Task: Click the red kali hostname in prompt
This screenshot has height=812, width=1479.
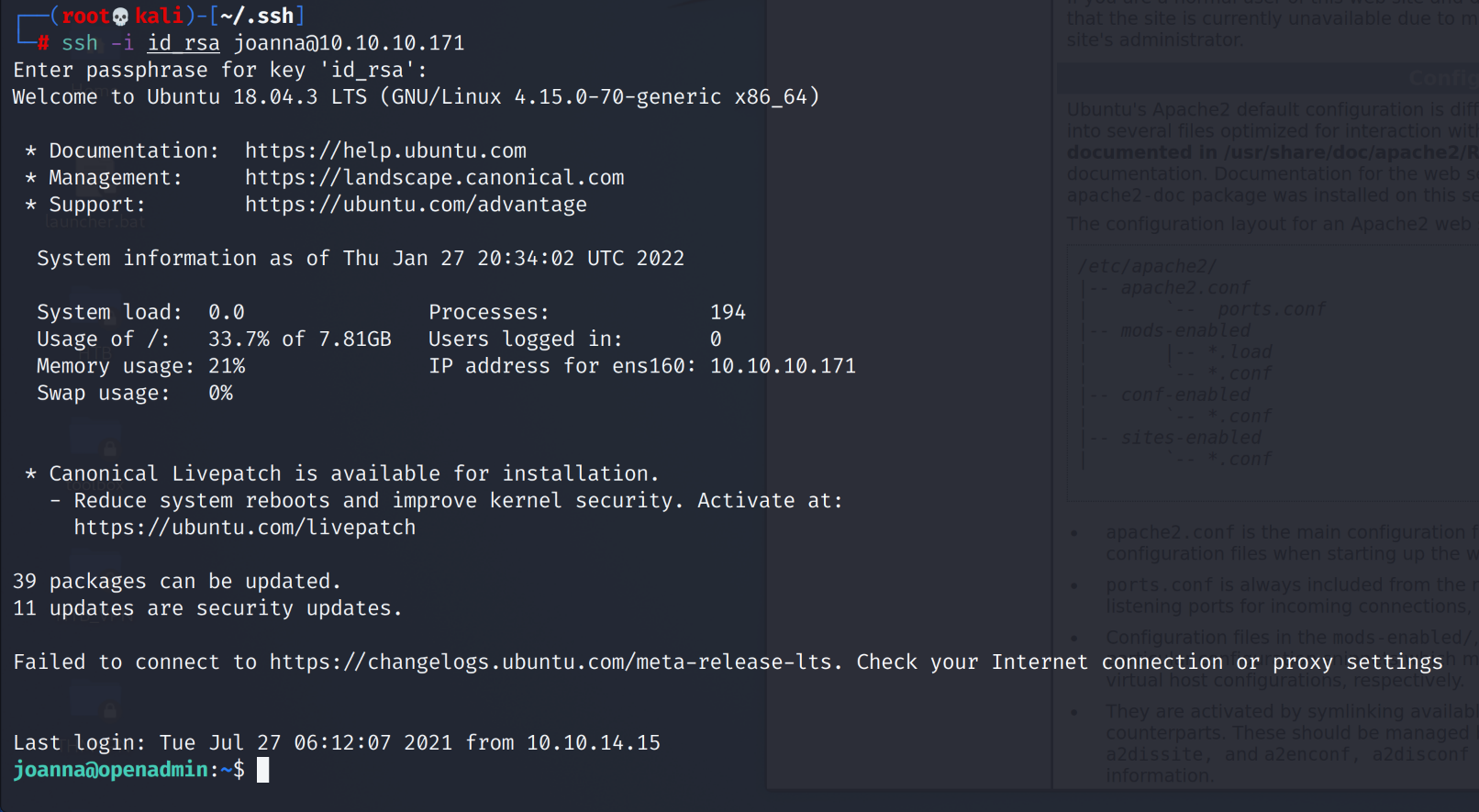Action: (159, 17)
